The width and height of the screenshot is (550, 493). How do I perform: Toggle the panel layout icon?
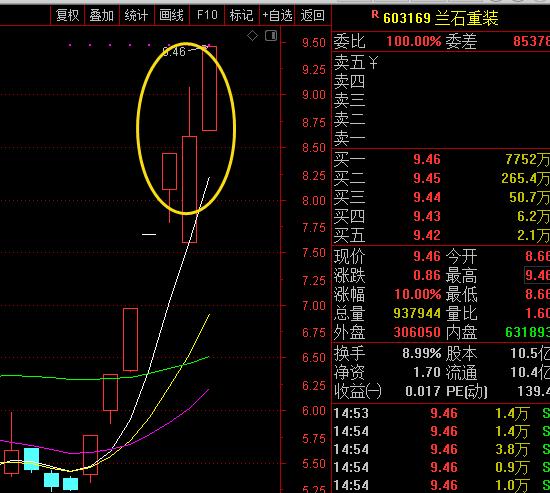coord(271,36)
